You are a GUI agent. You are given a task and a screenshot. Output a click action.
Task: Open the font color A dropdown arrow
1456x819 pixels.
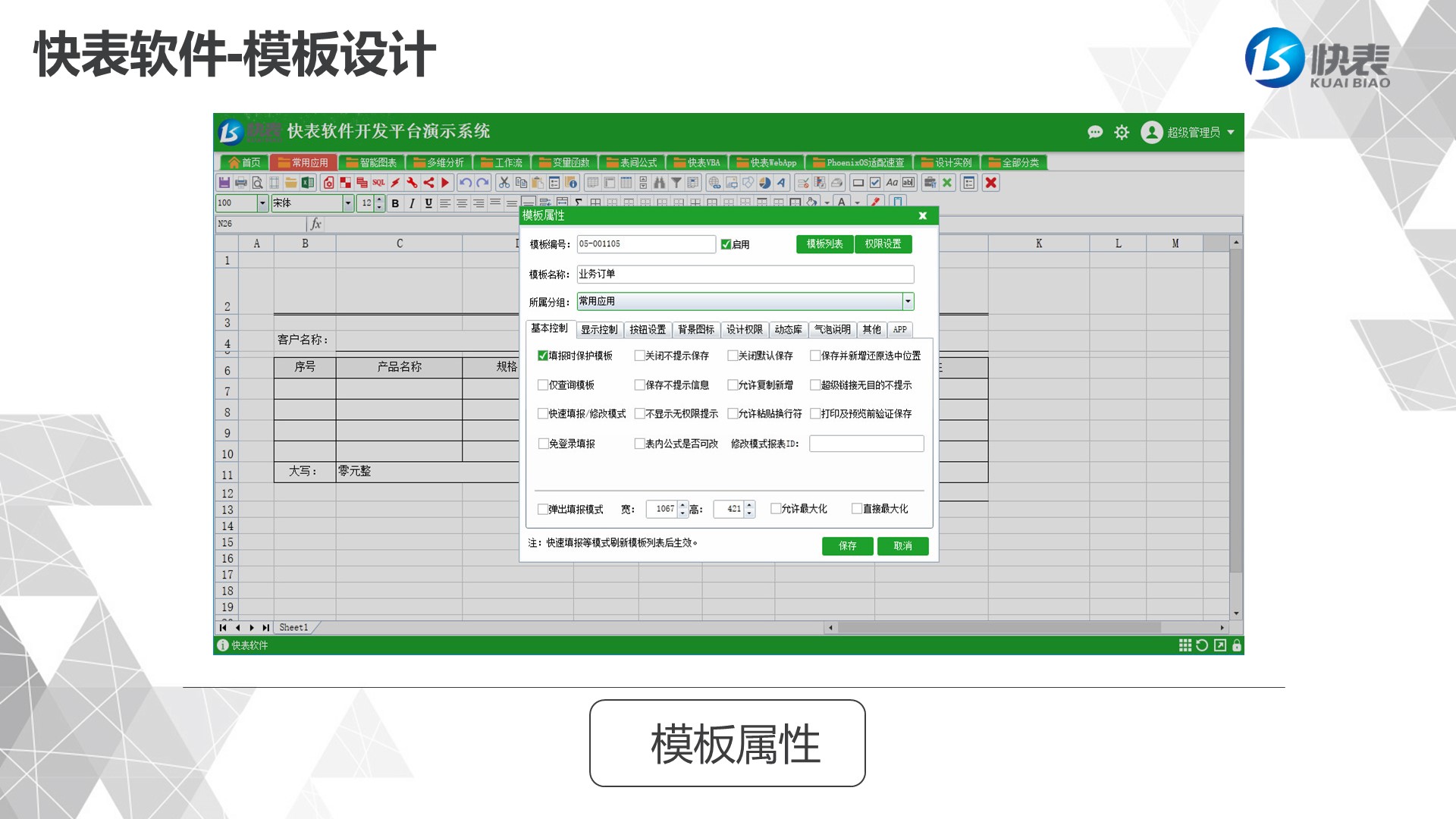coord(858,203)
